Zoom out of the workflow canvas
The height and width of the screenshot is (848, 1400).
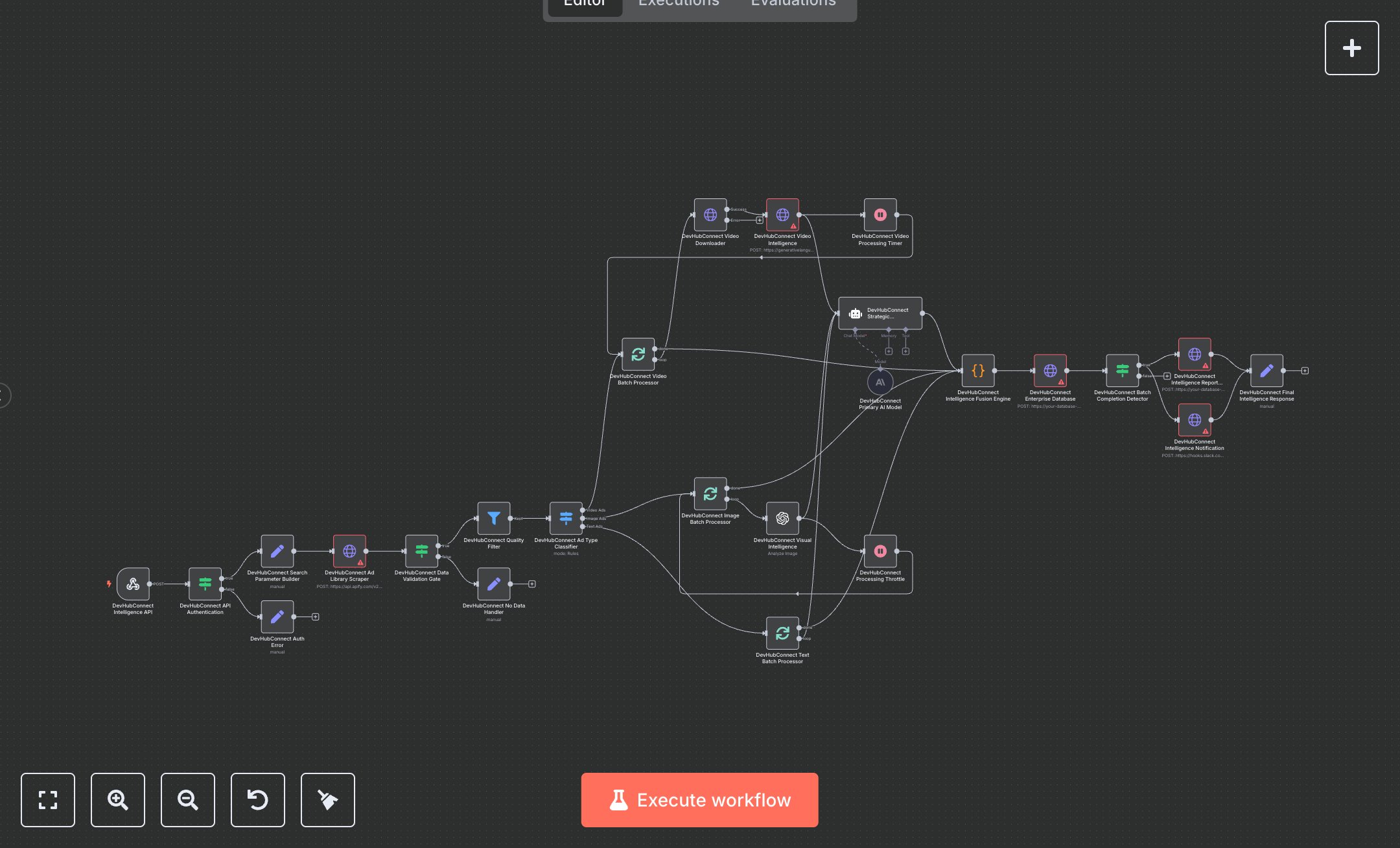(x=187, y=799)
